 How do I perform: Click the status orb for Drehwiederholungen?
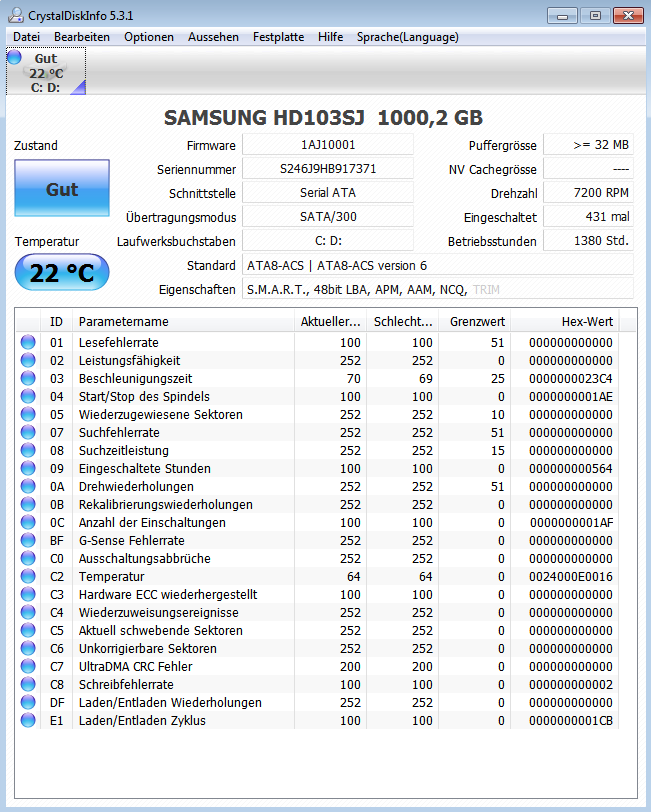coord(28,486)
